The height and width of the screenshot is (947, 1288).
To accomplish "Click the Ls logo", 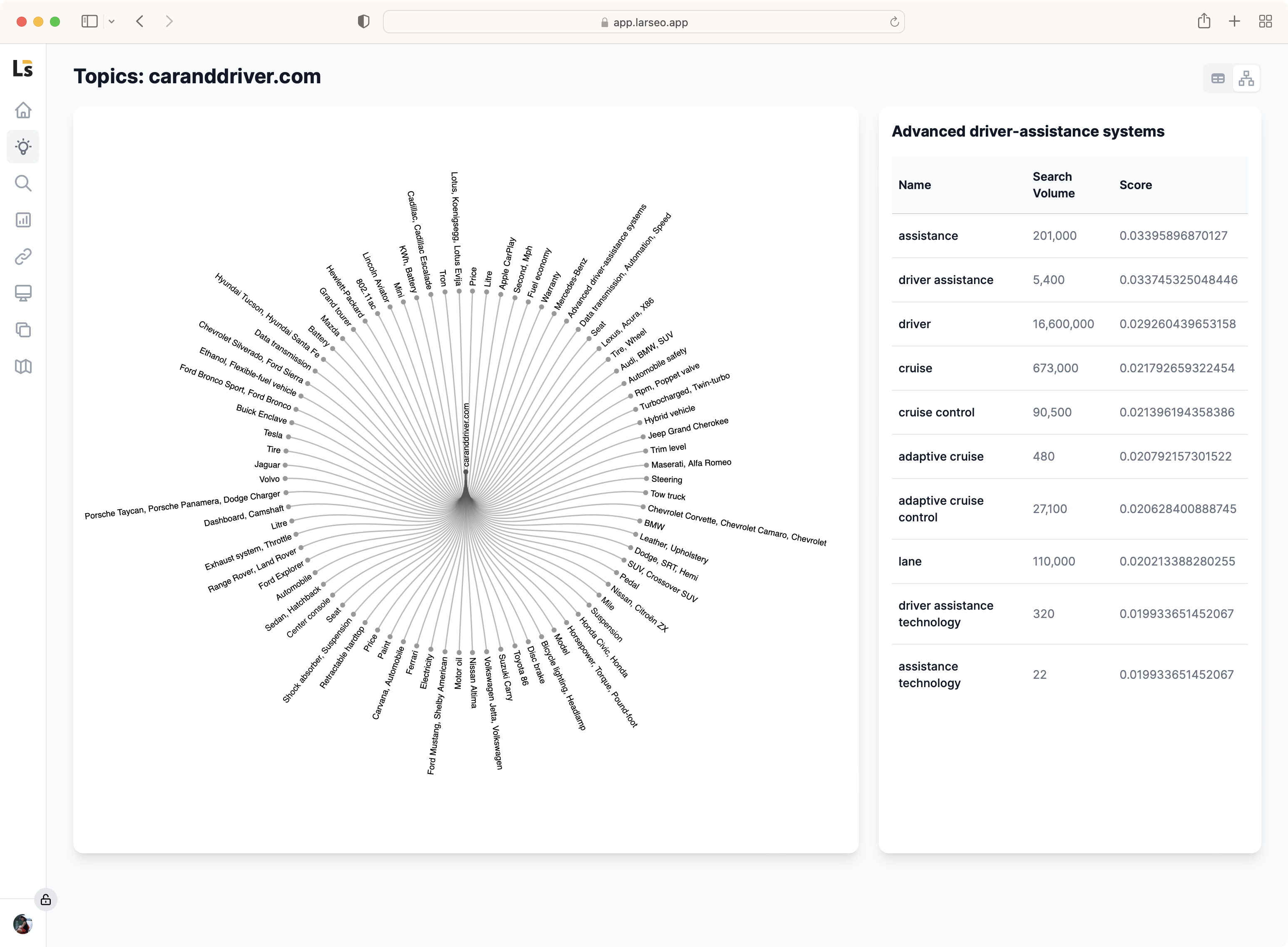I will (x=23, y=68).
